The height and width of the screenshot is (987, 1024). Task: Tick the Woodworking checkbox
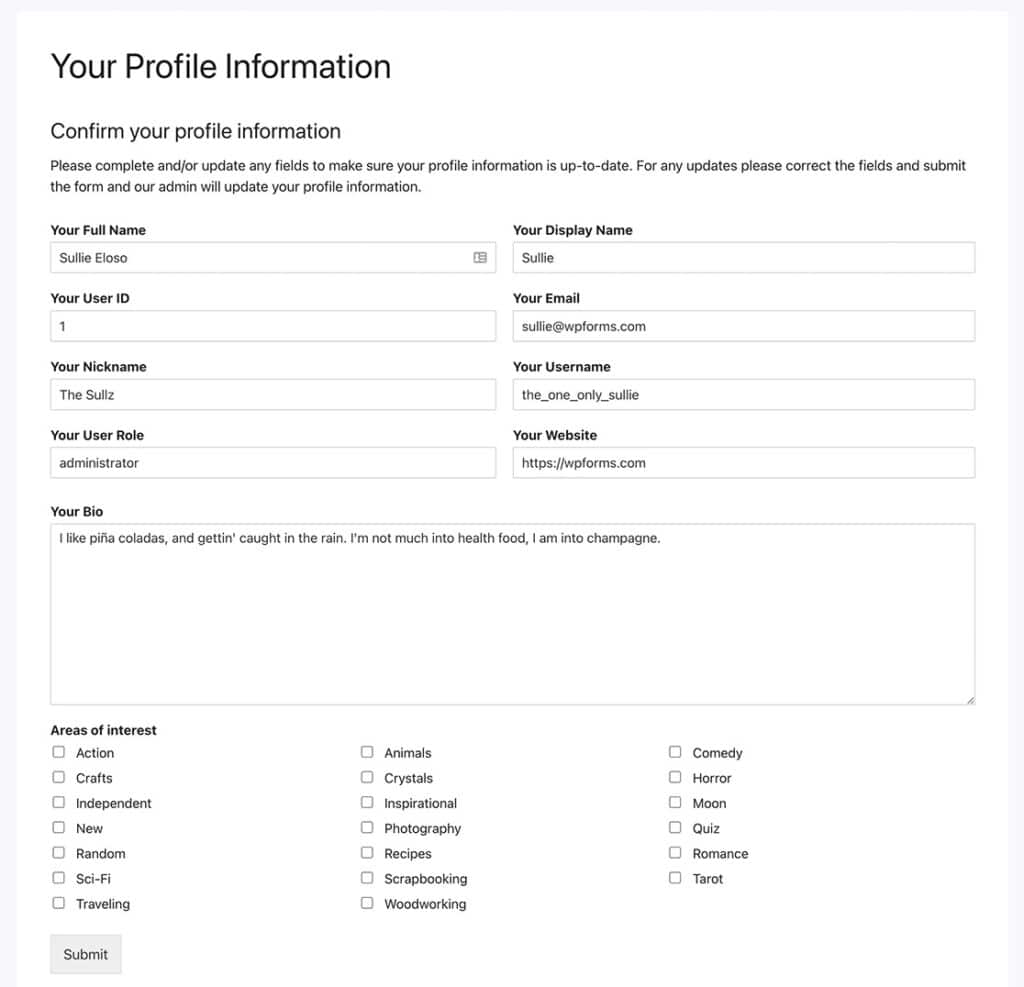[x=367, y=903]
